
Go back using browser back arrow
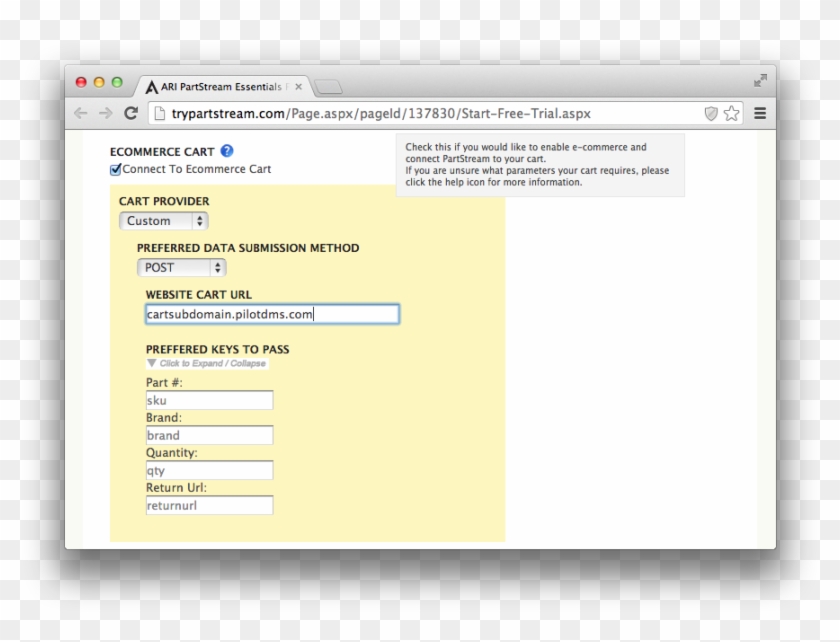(x=80, y=113)
